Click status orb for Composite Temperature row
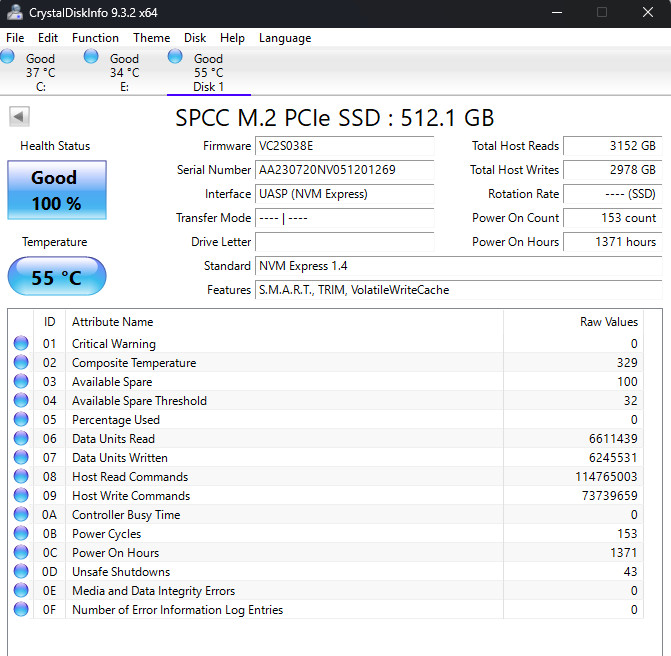This screenshot has height=656, width=671. click(x=21, y=362)
